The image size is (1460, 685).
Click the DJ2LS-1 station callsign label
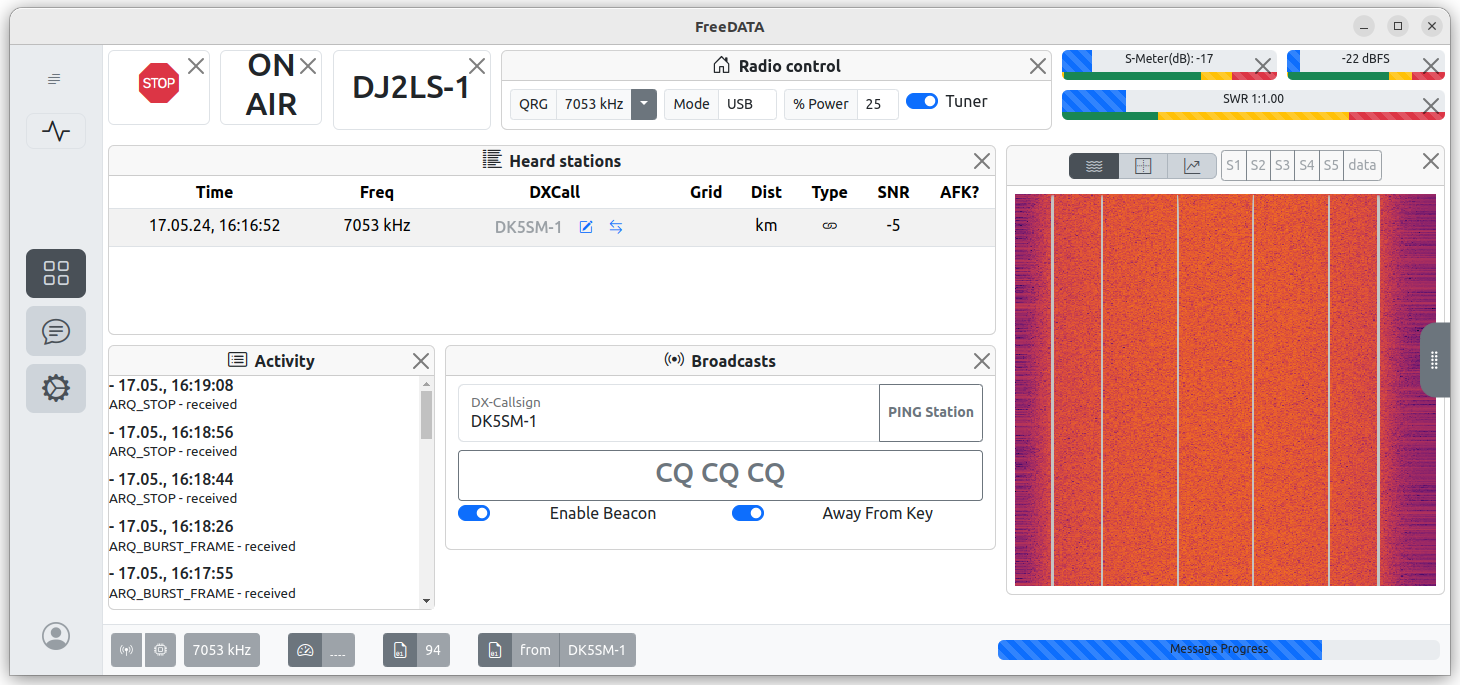(x=411, y=88)
